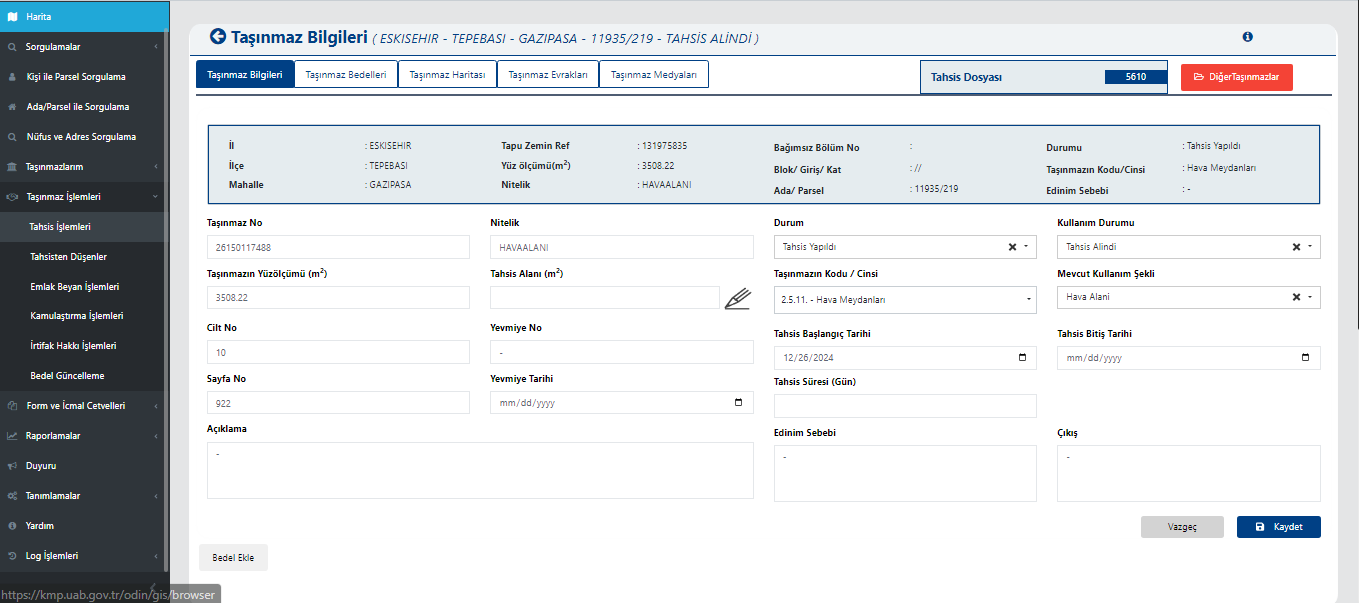Open Kamulaştırma İşlemleri in the sidebar
Image resolution: width=1359 pixels, height=603 pixels.
pyautogui.click(x=77, y=316)
